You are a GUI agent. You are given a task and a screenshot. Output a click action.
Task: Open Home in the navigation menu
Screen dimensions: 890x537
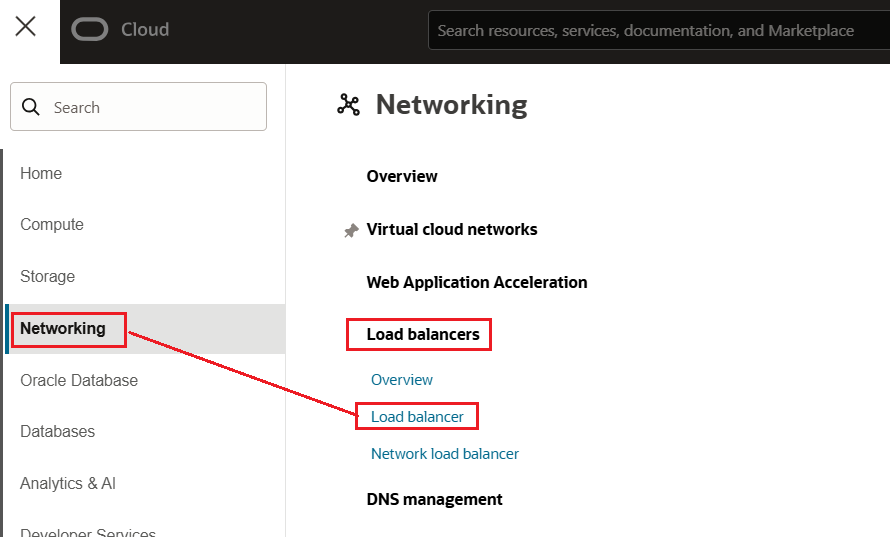coord(41,174)
